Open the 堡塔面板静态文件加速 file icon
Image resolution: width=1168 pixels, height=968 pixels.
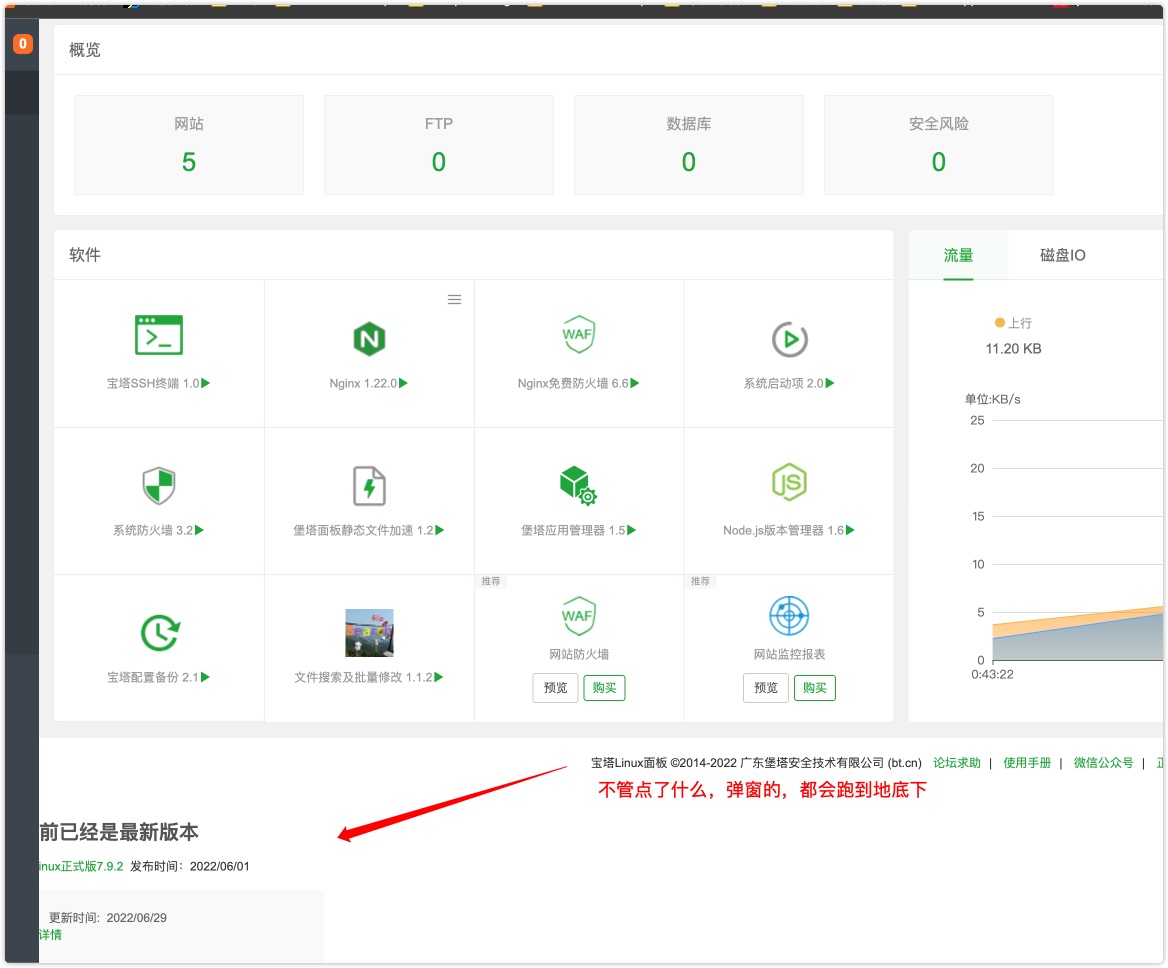369,485
